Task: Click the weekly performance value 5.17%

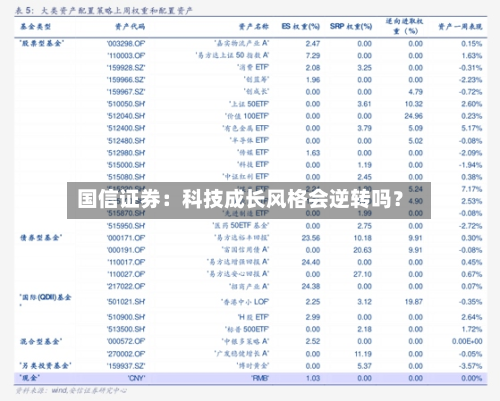Action: click(471, 128)
